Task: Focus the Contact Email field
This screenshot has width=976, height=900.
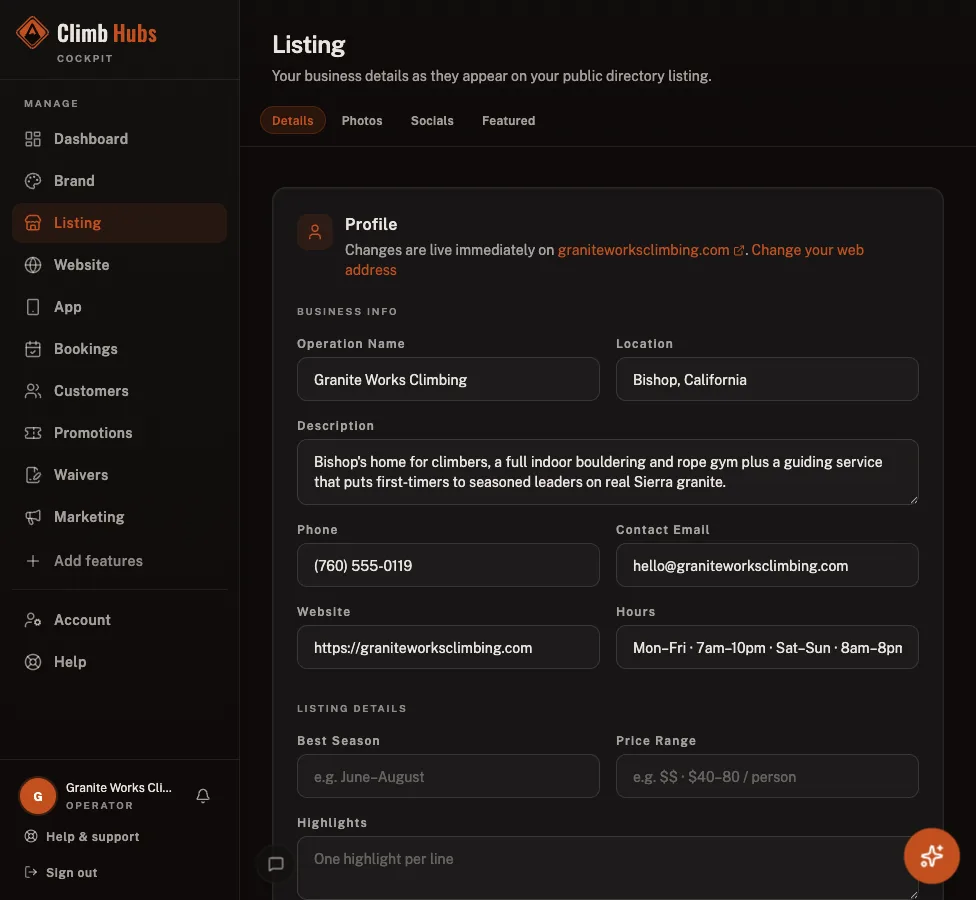Action: click(x=767, y=565)
